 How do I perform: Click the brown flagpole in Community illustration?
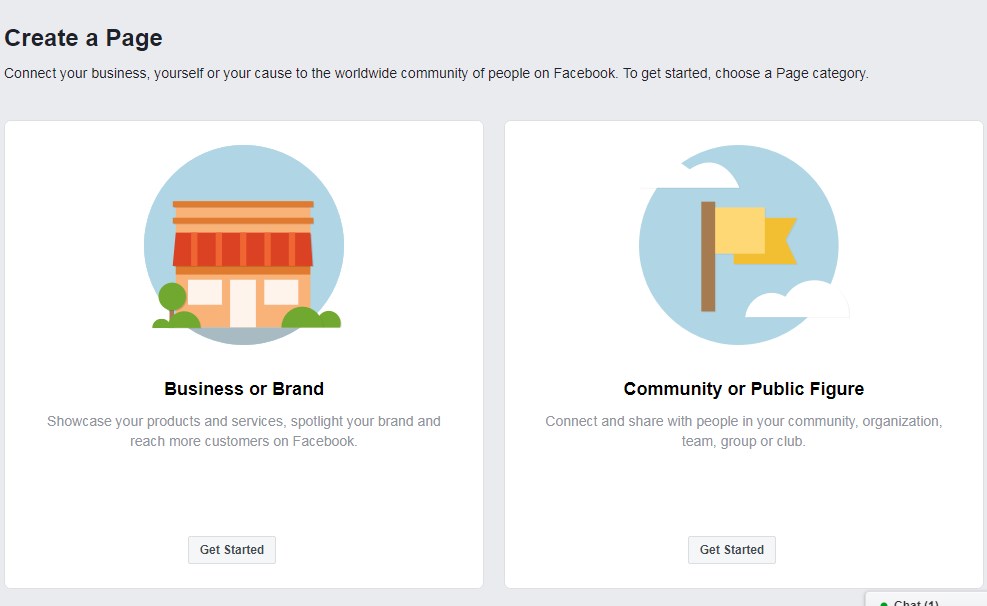pyautogui.click(x=708, y=256)
